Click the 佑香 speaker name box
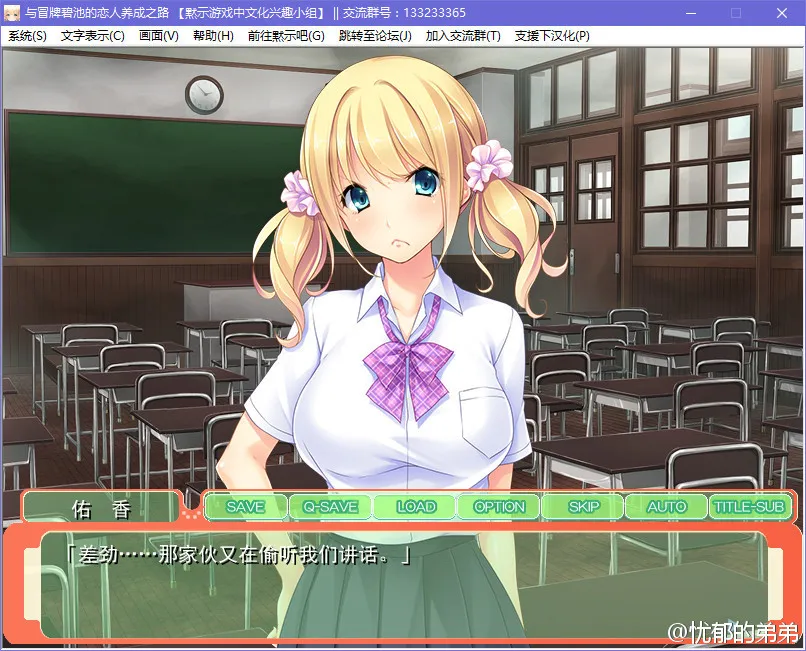This screenshot has width=806, height=651. (102, 508)
